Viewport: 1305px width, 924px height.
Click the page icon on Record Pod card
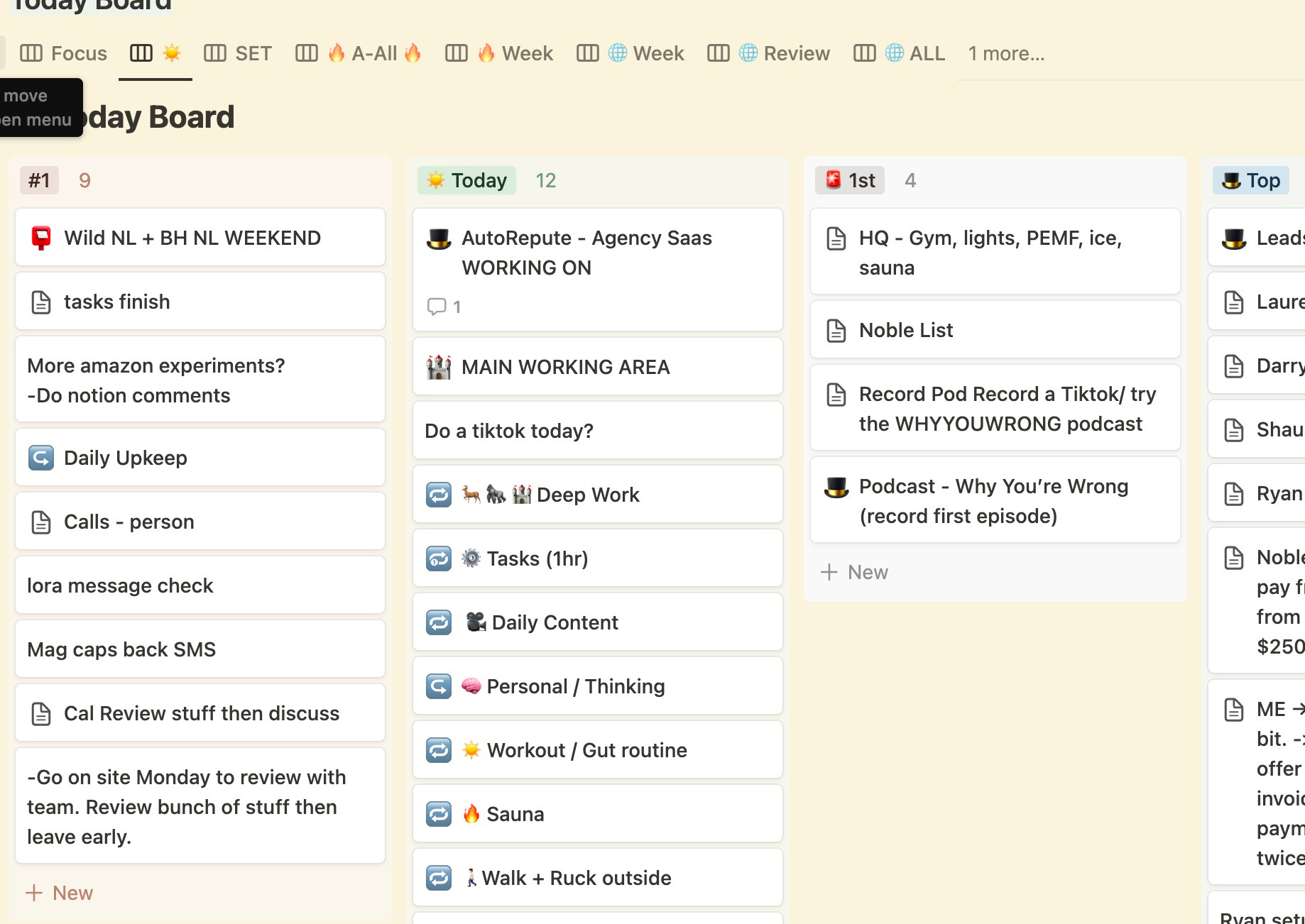pyautogui.click(x=836, y=394)
